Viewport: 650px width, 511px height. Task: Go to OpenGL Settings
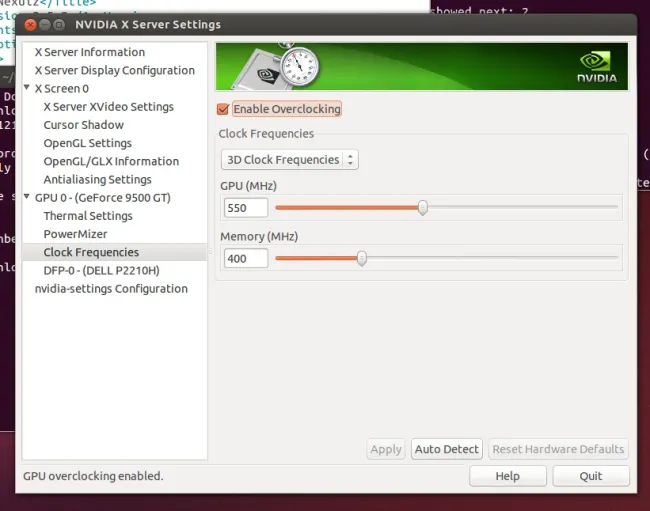[x=87, y=143]
